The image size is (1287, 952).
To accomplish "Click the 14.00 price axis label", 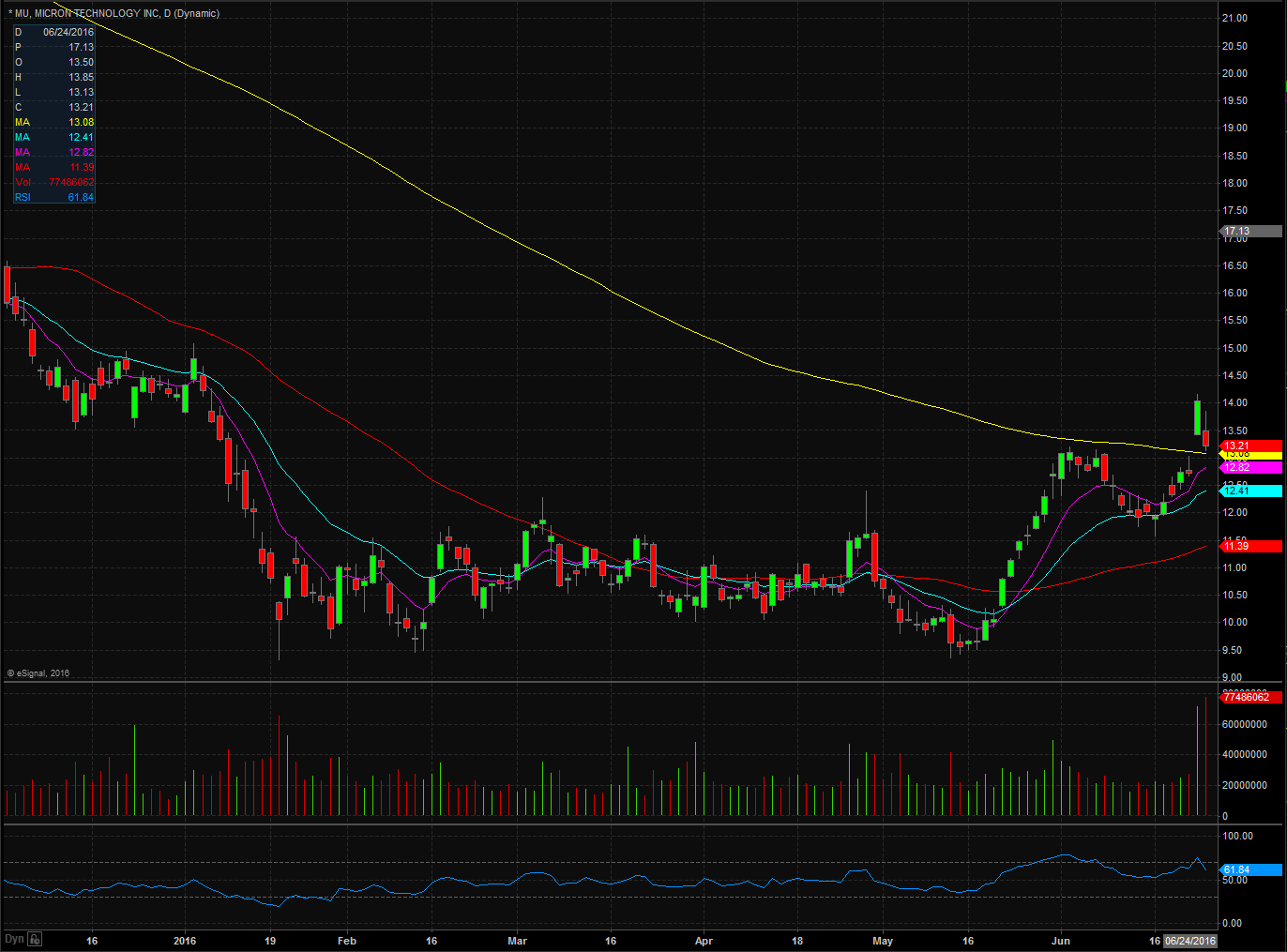I will (x=1235, y=402).
